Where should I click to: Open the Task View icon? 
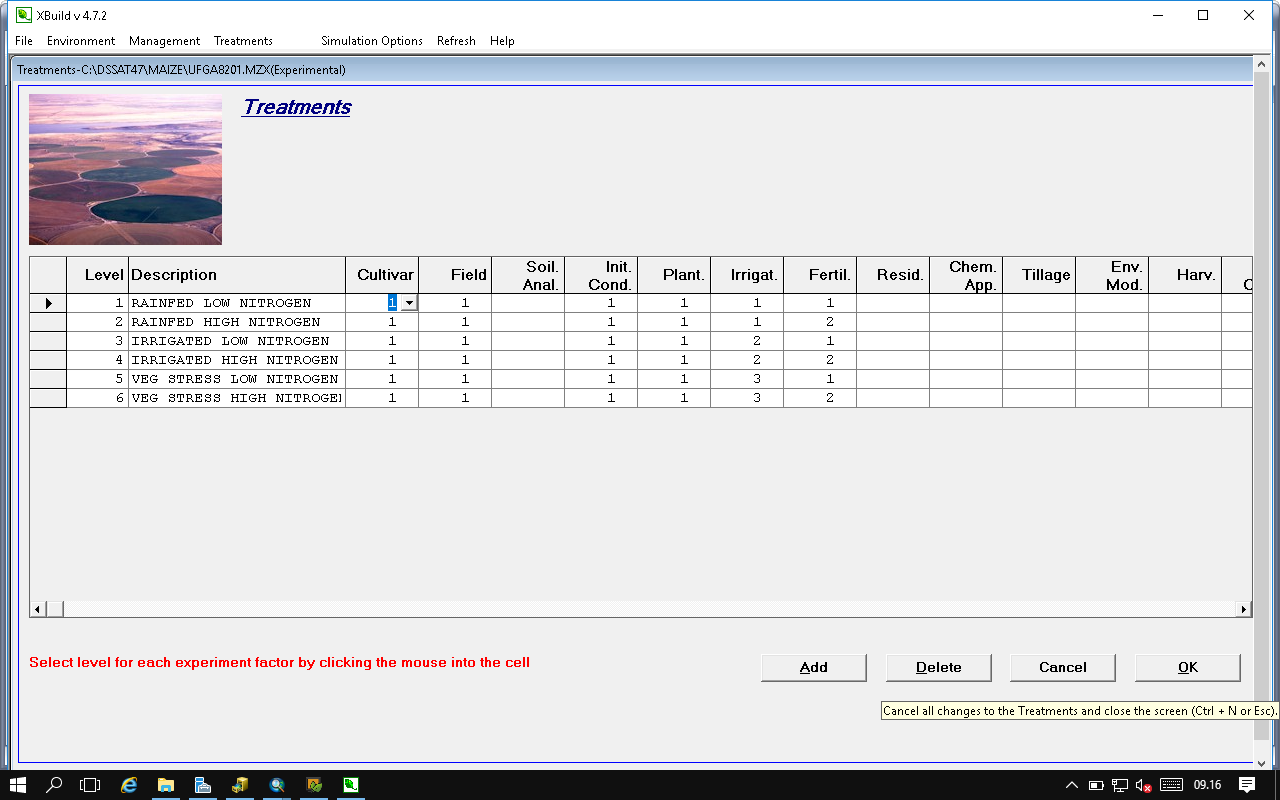click(91, 785)
